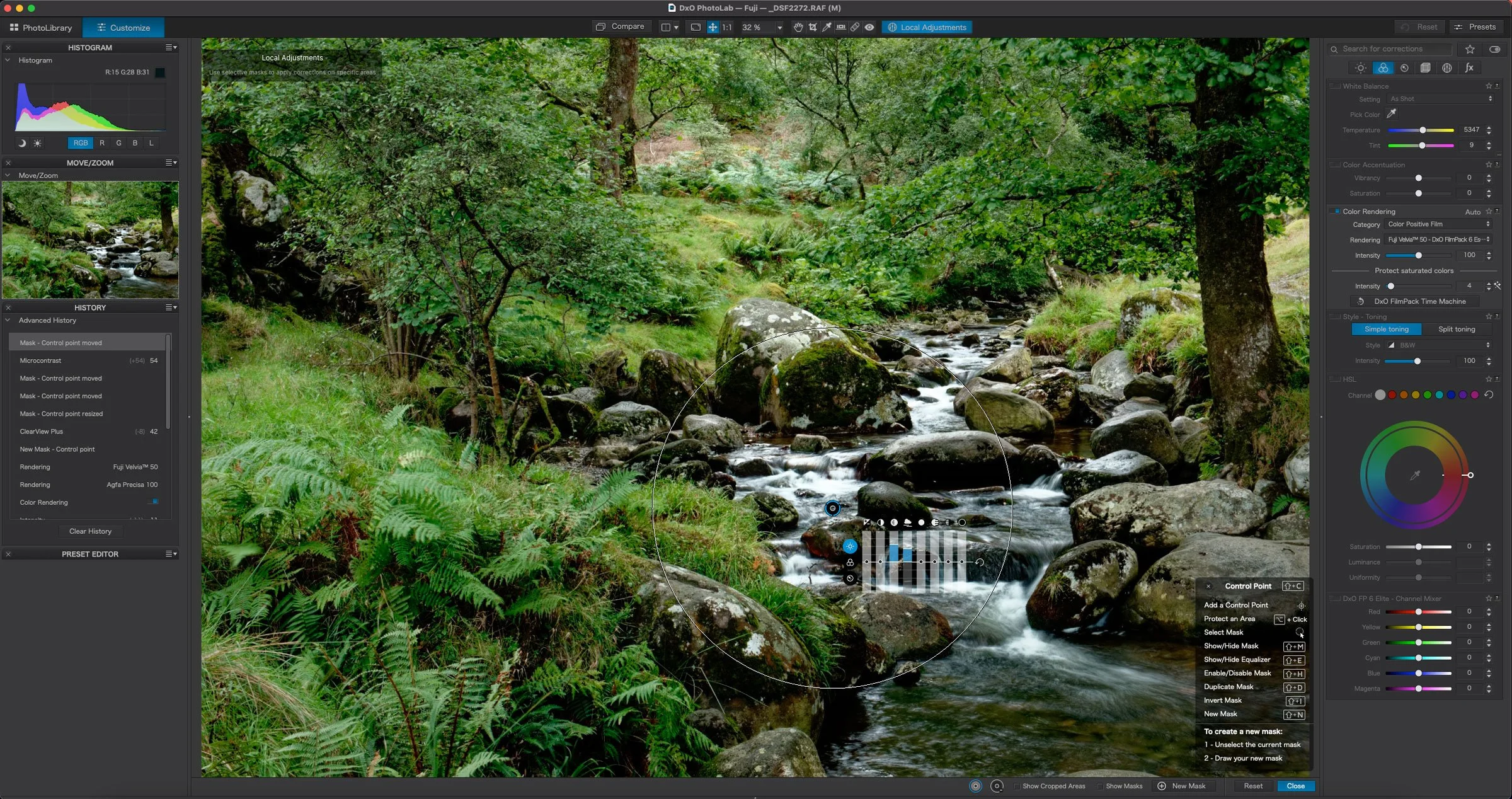Select the Hand pan tool
The image size is (1512, 799).
tap(798, 27)
